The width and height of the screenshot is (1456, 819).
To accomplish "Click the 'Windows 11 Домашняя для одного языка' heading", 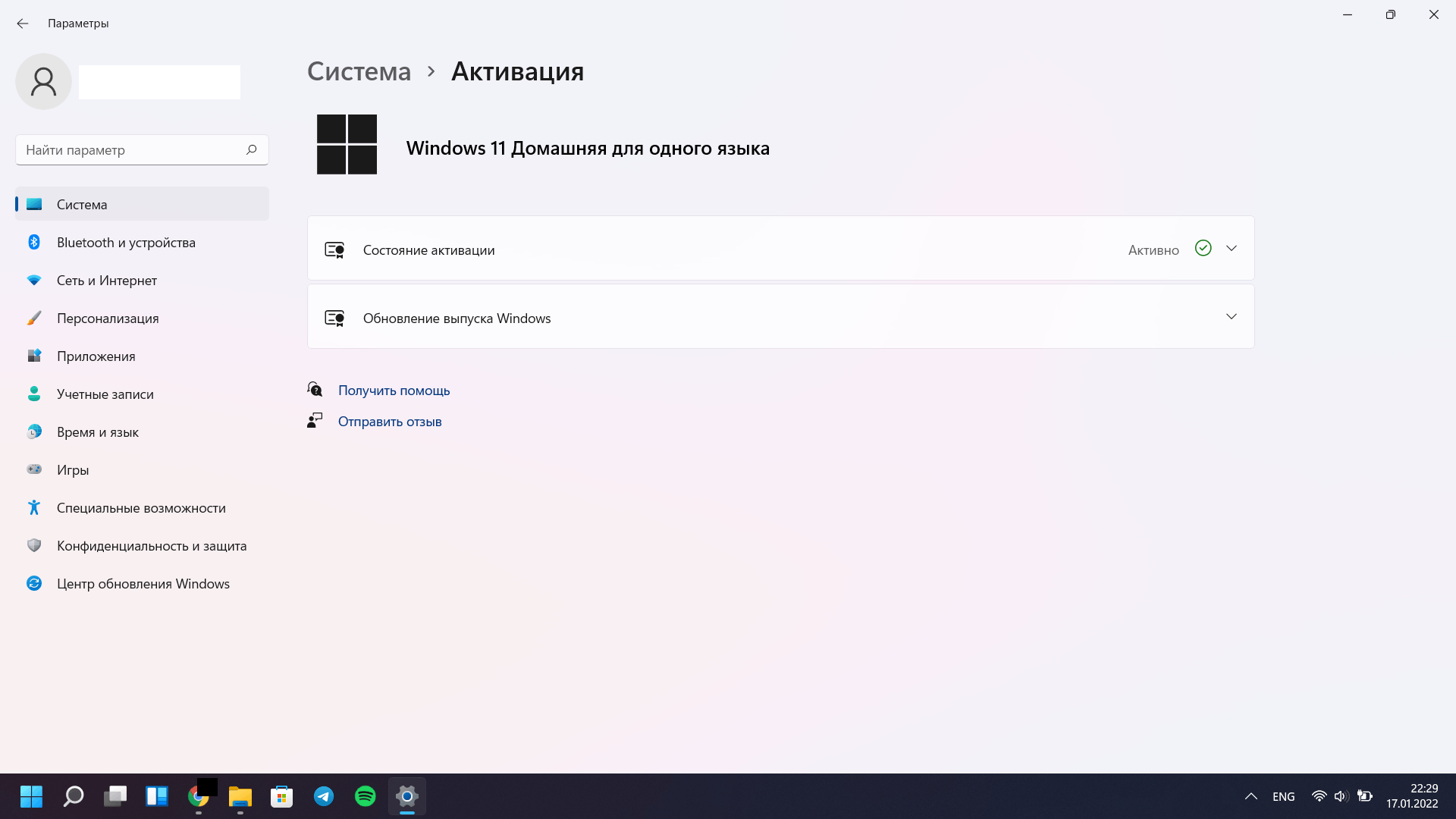I will click(x=588, y=148).
